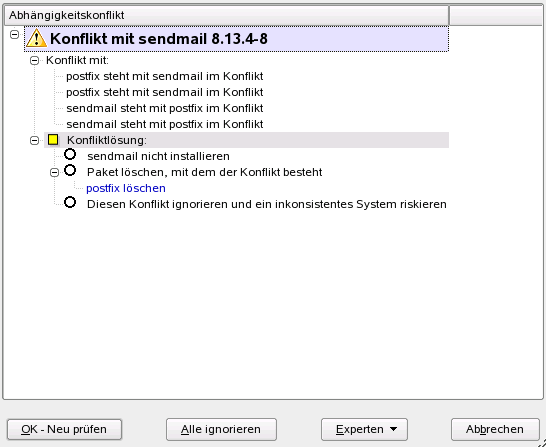Image resolution: width=548 pixels, height=447 pixels.
Task: Click the yellow warning triangle icon
Action: tap(36, 38)
